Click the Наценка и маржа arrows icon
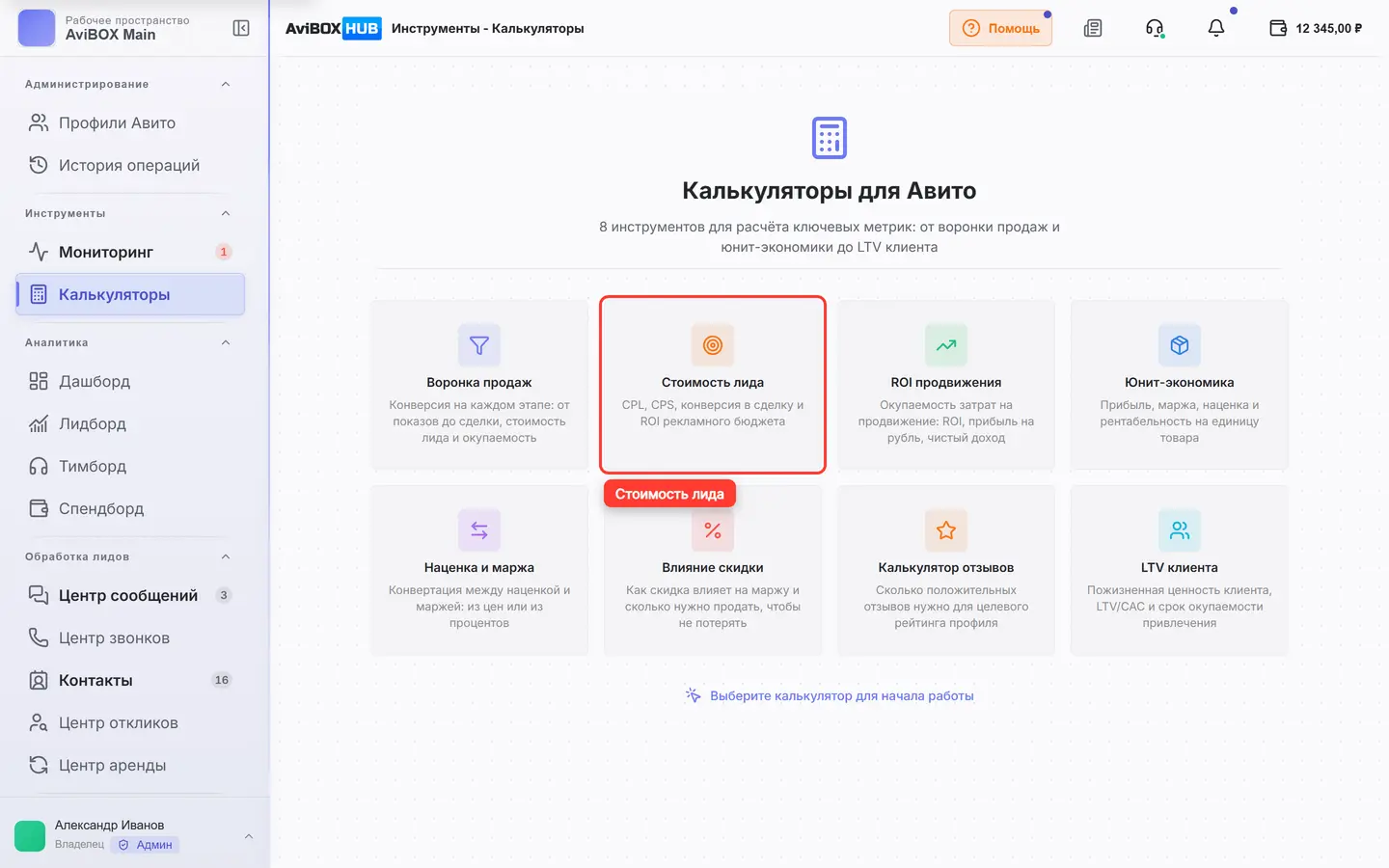Screen dimensions: 1389x868 (x=479, y=530)
